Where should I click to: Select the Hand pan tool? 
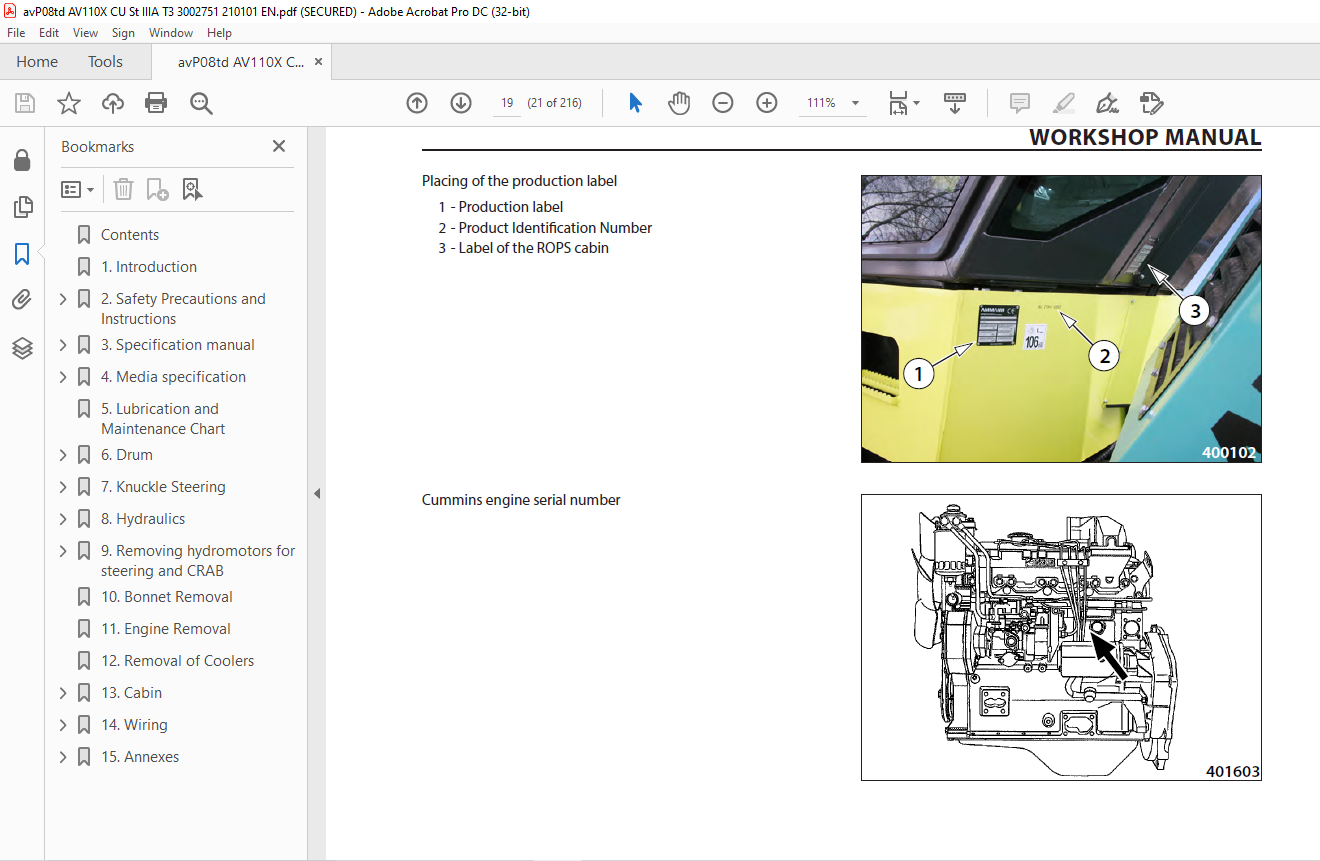tap(679, 103)
